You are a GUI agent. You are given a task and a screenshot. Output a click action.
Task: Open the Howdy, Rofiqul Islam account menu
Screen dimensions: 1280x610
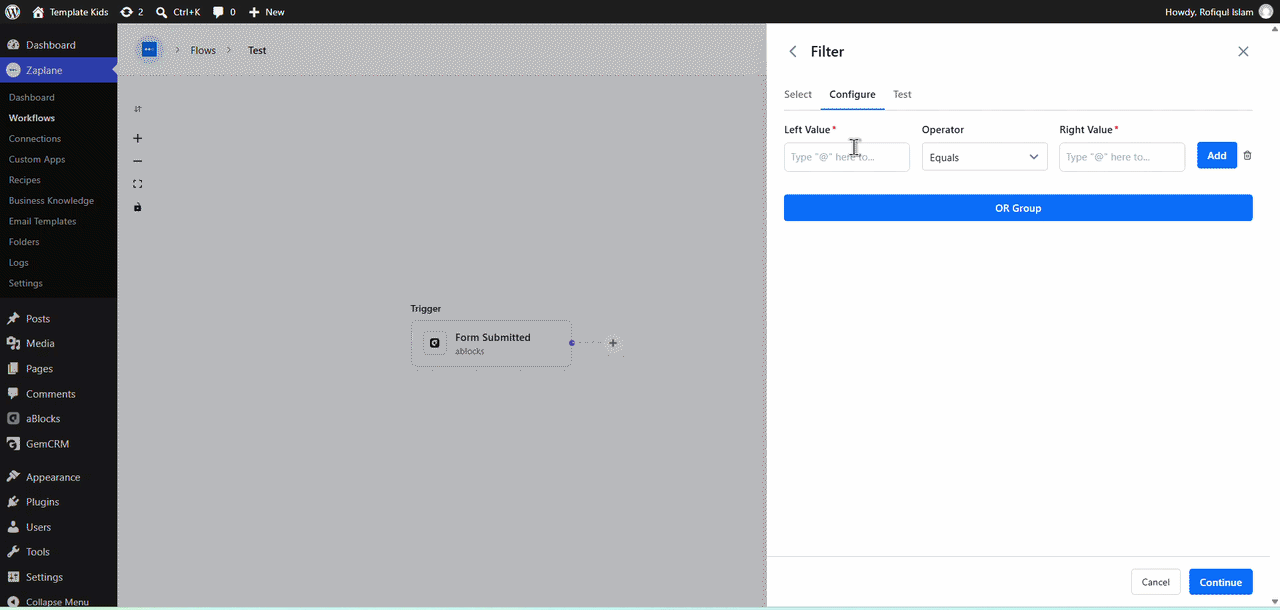tap(1219, 12)
